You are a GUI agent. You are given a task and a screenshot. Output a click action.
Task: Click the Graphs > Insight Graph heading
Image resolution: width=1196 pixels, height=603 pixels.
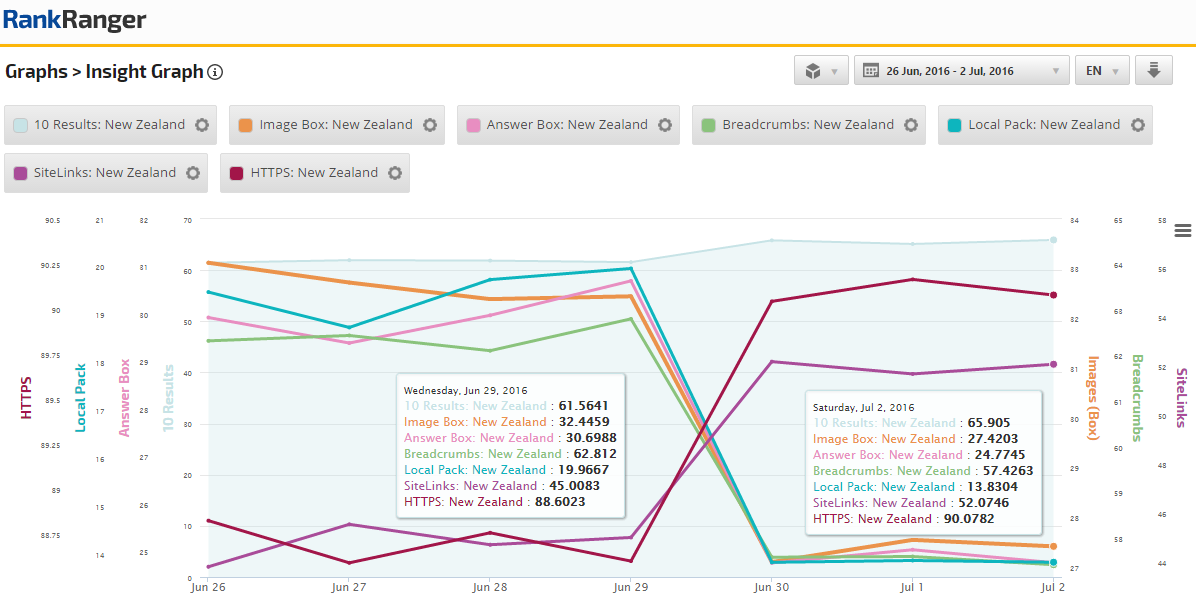[104, 72]
